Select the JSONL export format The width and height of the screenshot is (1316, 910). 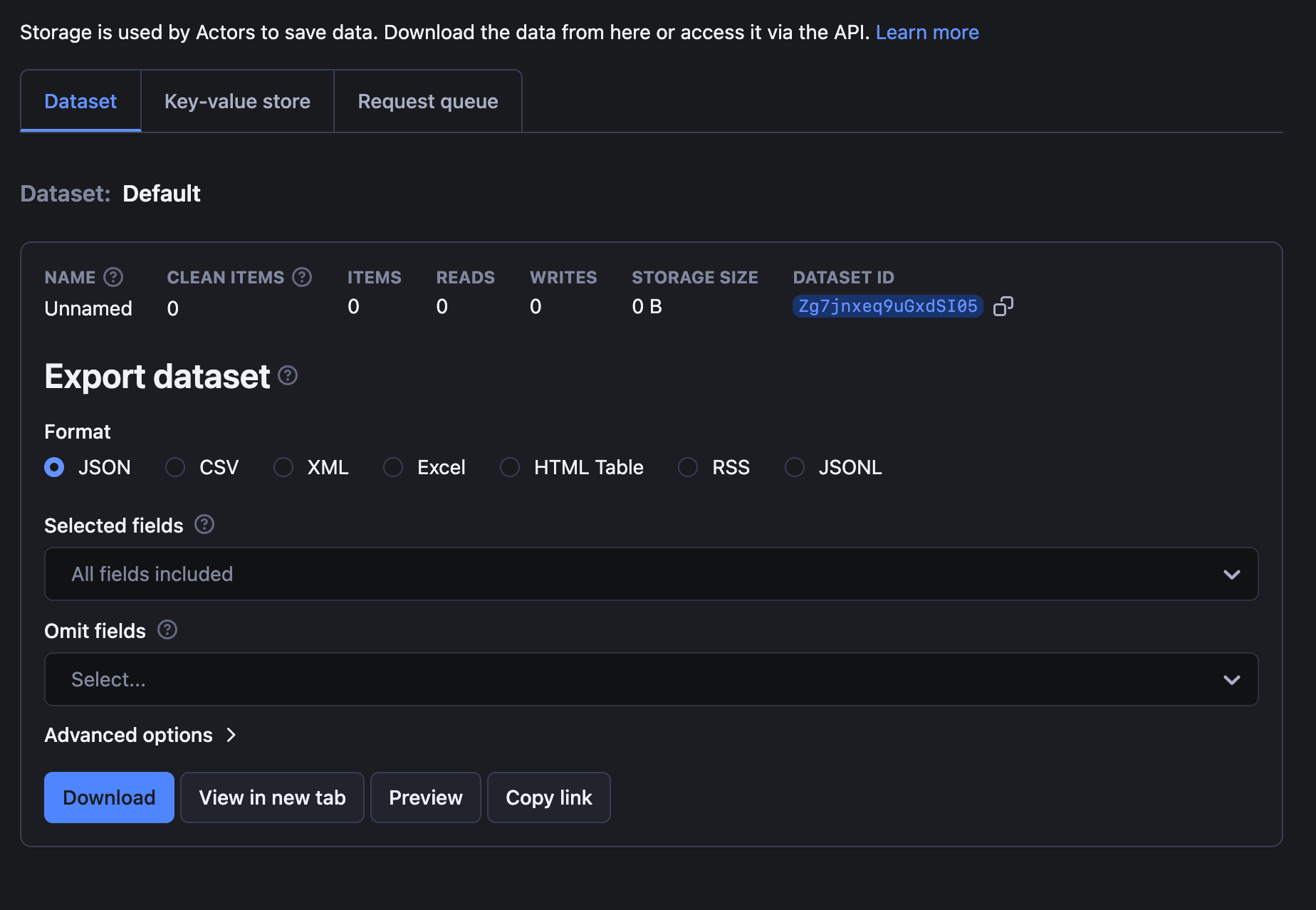pyautogui.click(x=794, y=467)
